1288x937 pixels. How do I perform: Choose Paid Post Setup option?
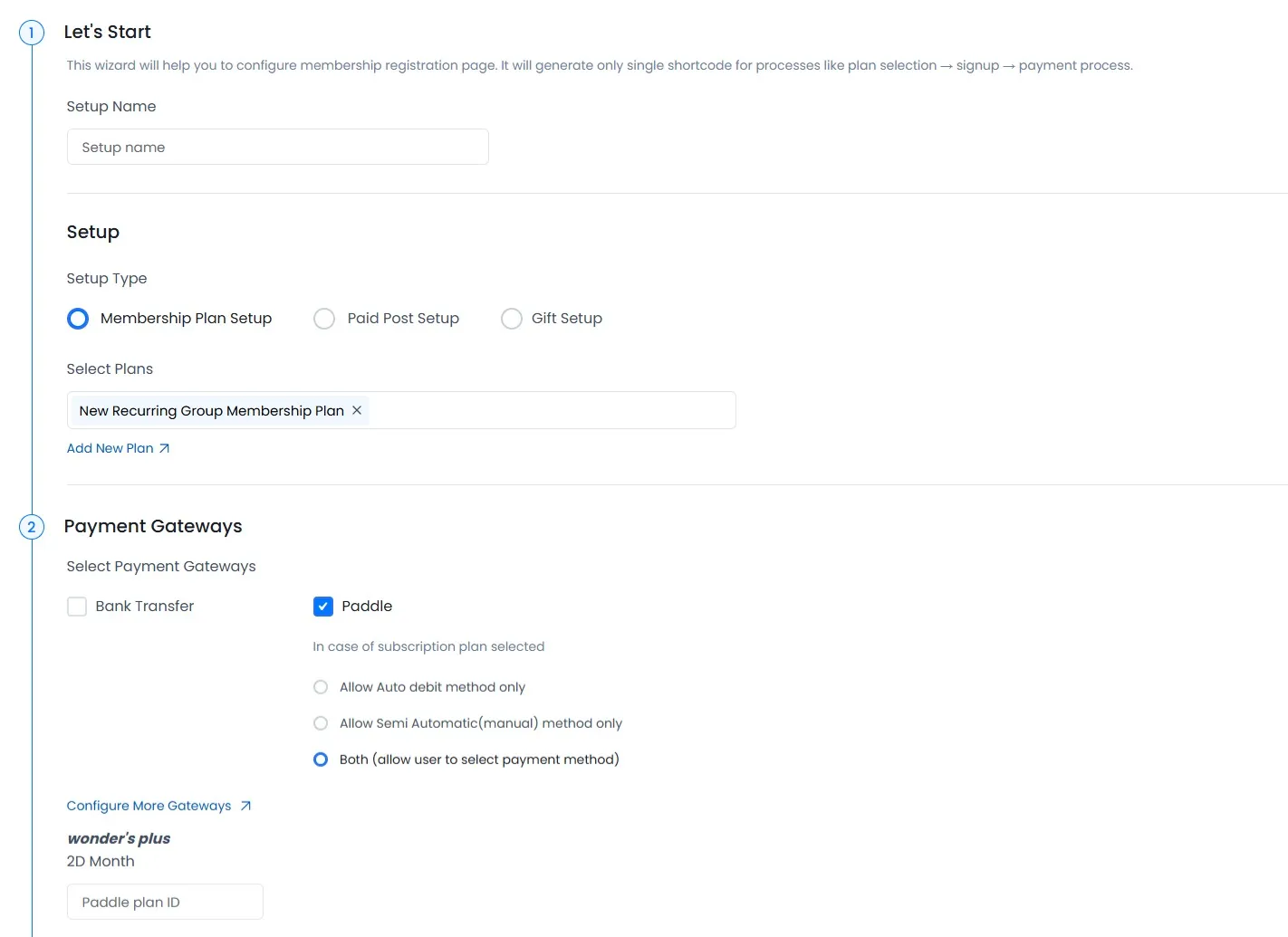point(324,319)
